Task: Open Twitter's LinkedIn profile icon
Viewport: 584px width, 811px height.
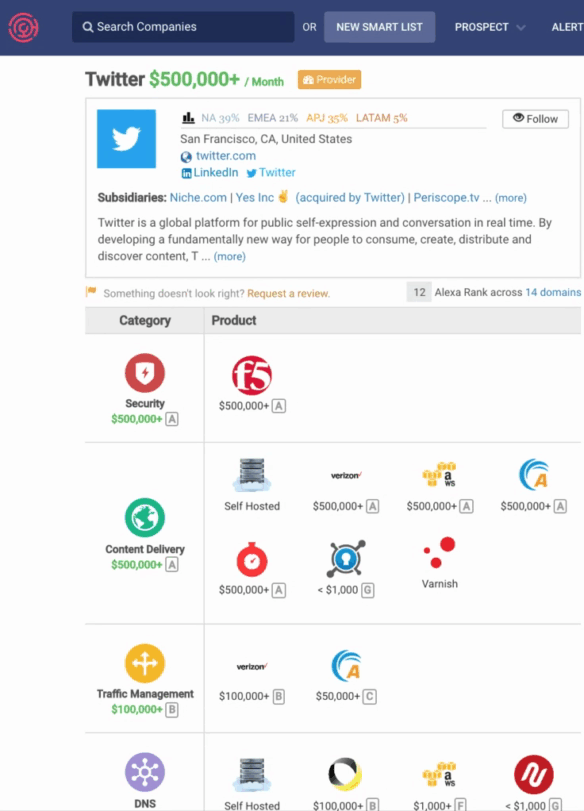Action: pos(186,172)
